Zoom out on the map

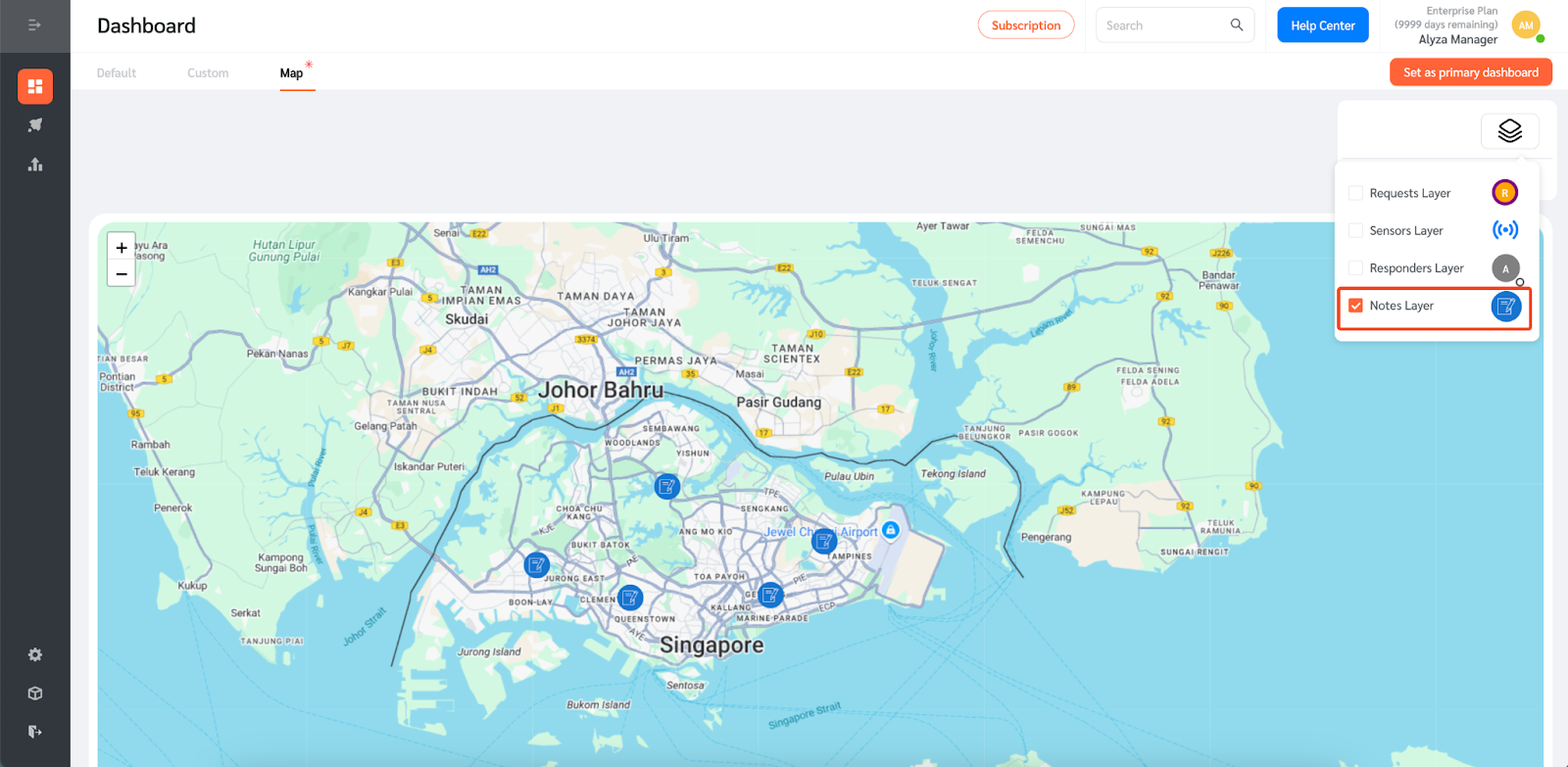122,274
